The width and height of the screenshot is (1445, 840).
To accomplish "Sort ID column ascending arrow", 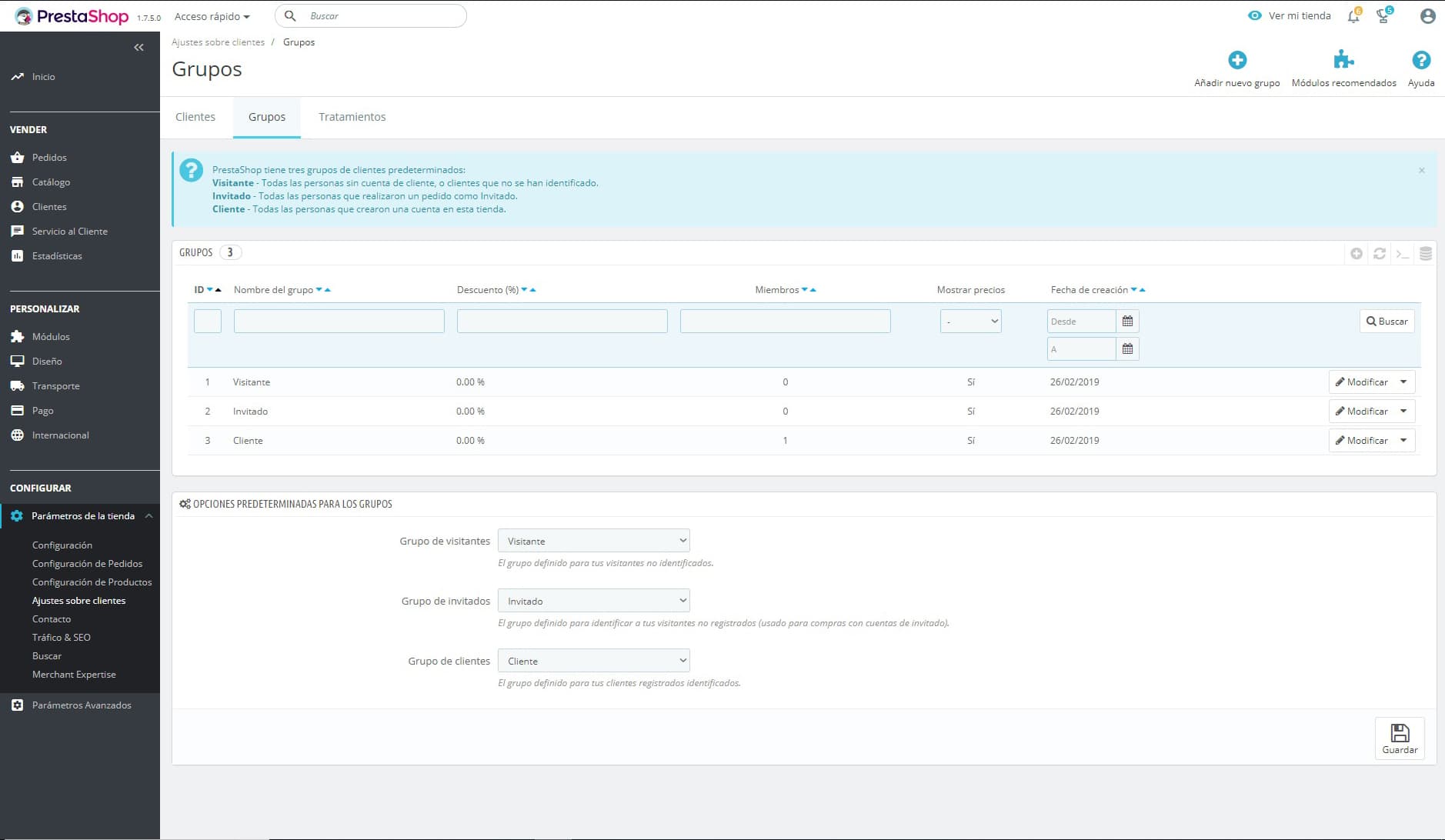I will coord(219,290).
